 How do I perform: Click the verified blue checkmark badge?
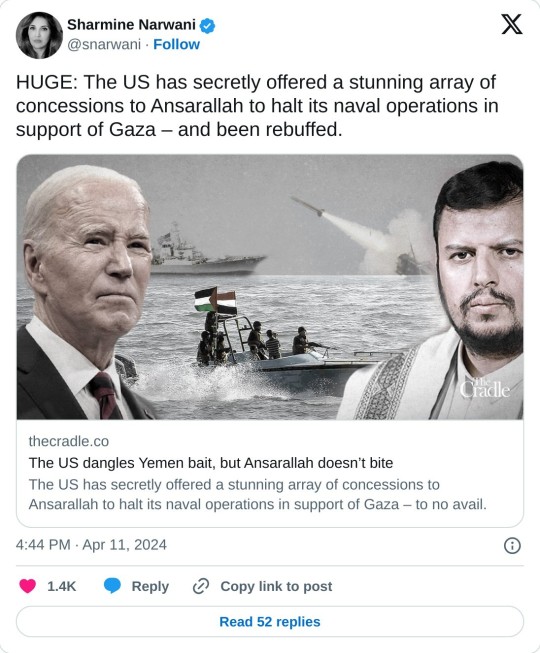(x=207, y=25)
